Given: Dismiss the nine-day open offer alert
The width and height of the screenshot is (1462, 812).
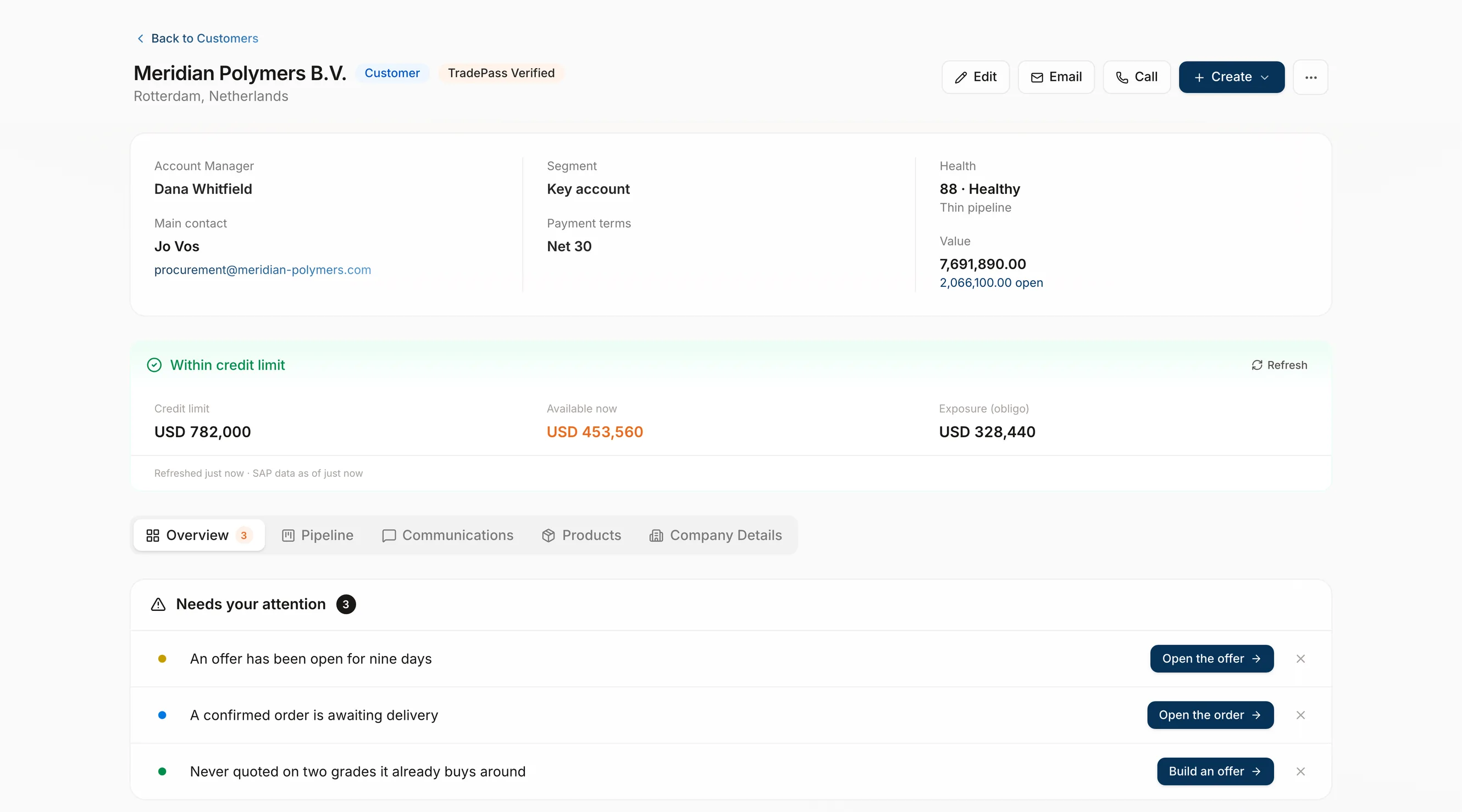Looking at the screenshot, I should point(1300,659).
